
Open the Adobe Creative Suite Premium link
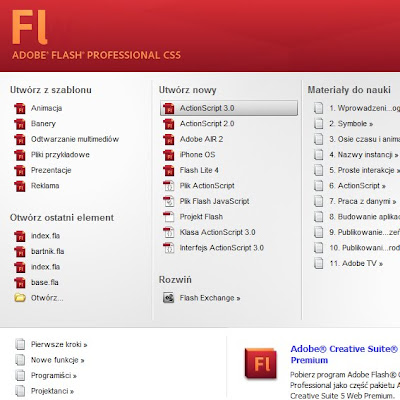(x=344, y=354)
